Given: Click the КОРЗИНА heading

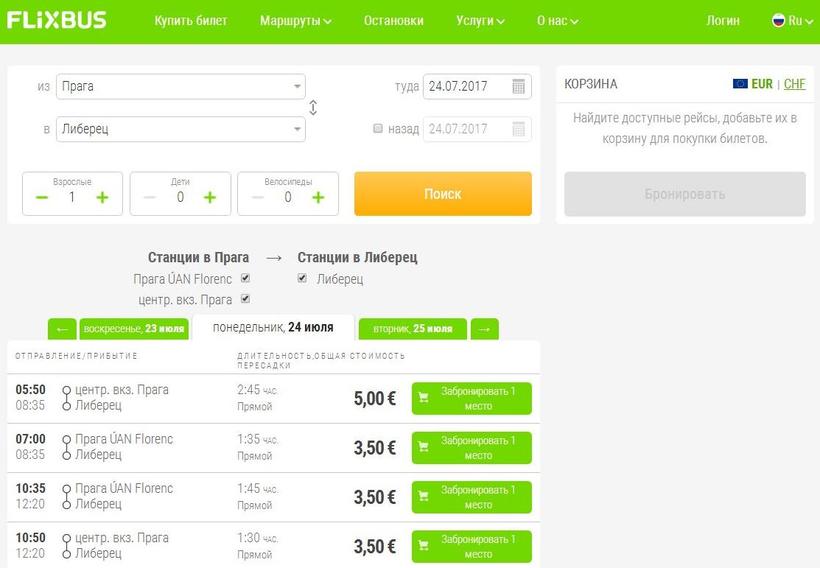Looking at the screenshot, I should point(590,84).
